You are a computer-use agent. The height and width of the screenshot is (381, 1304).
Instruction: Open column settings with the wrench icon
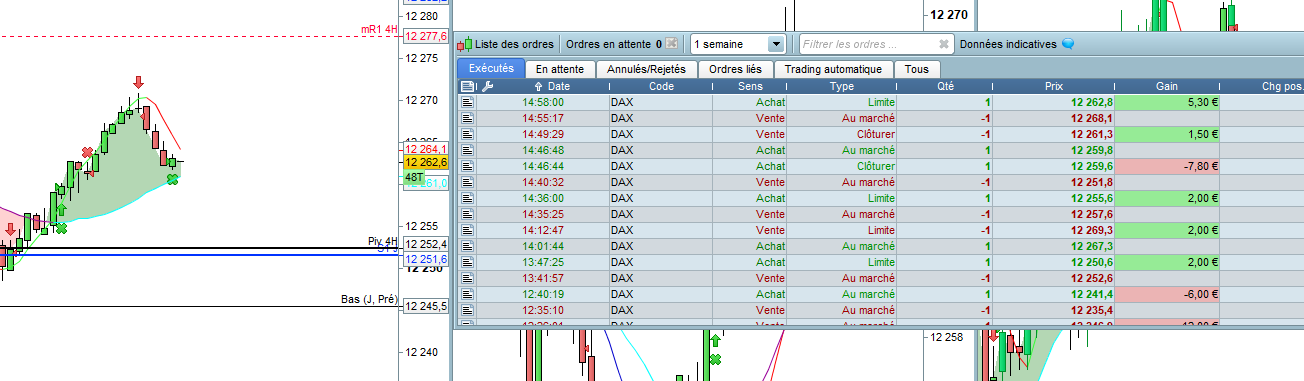click(487, 87)
